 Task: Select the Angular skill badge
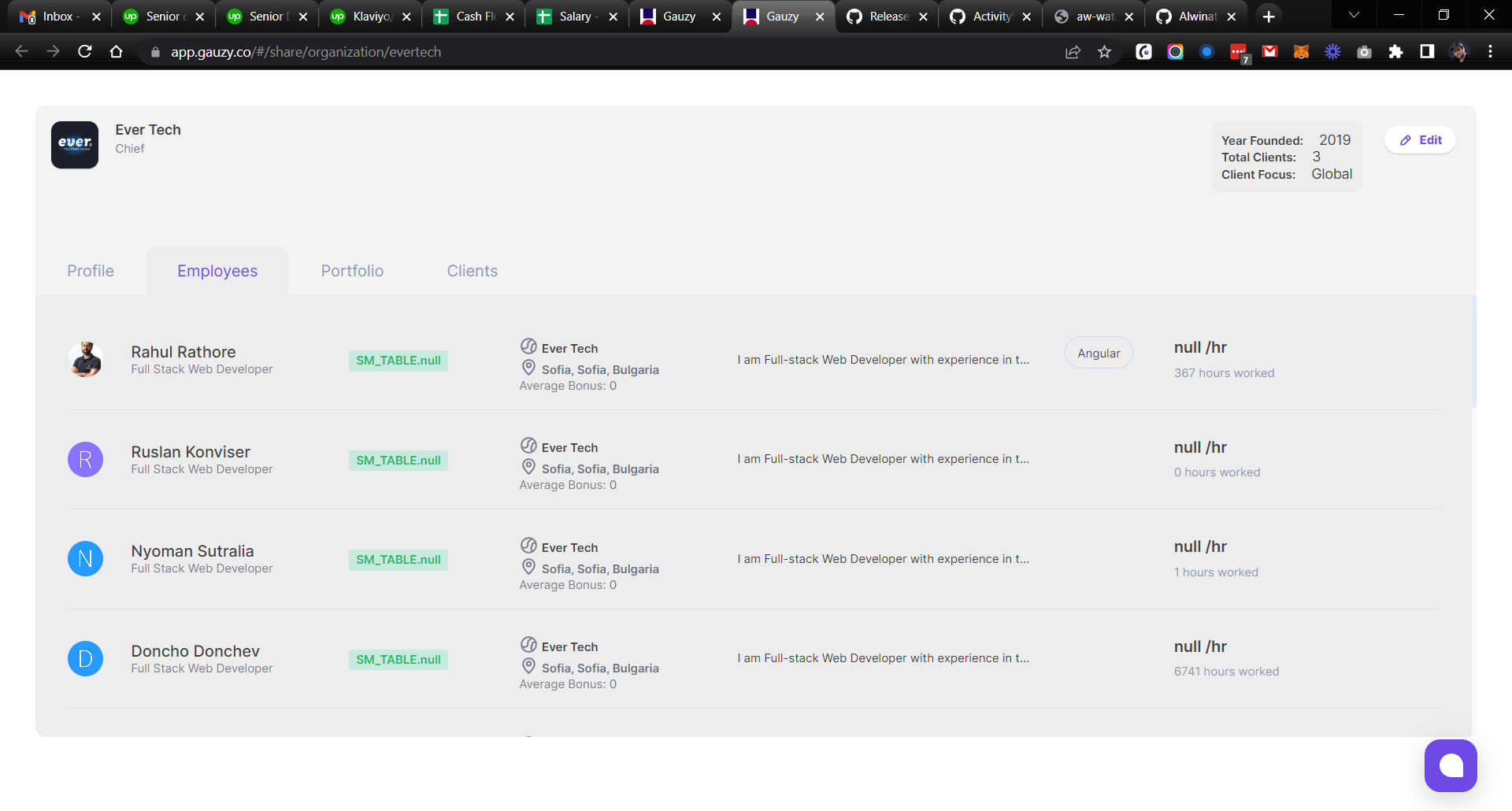click(x=1098, y=352)
